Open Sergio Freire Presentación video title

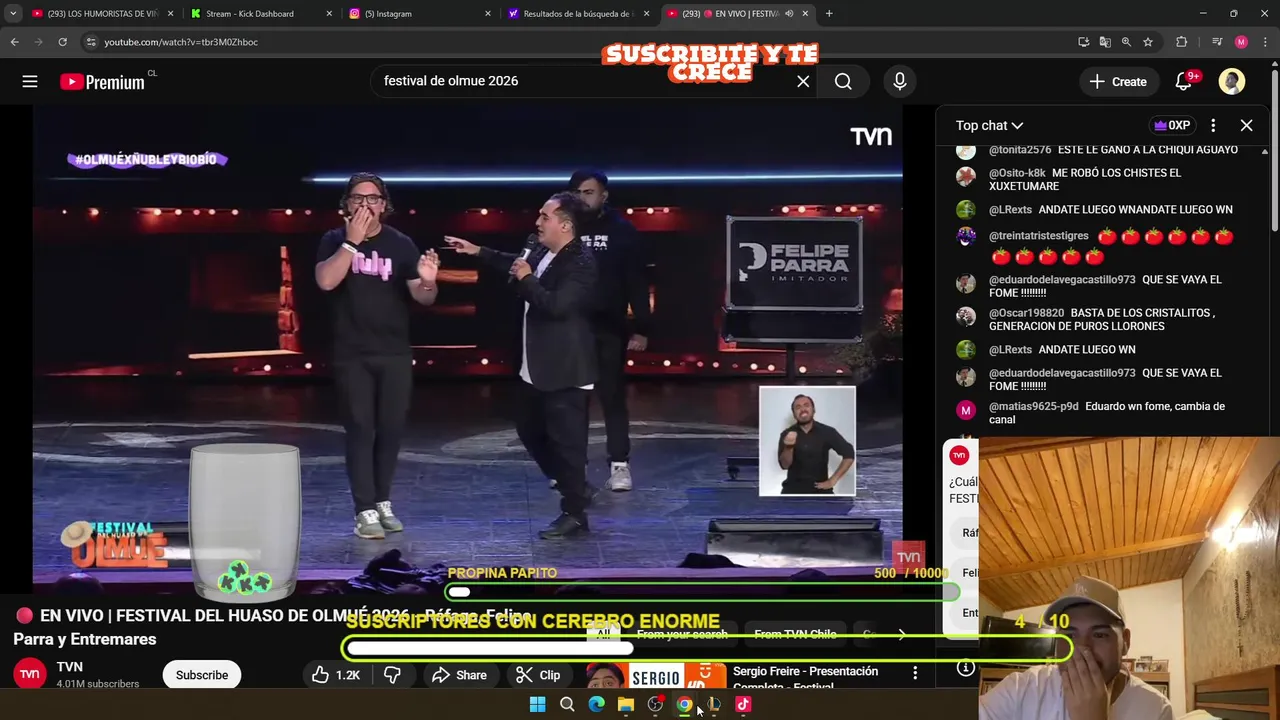805,679
